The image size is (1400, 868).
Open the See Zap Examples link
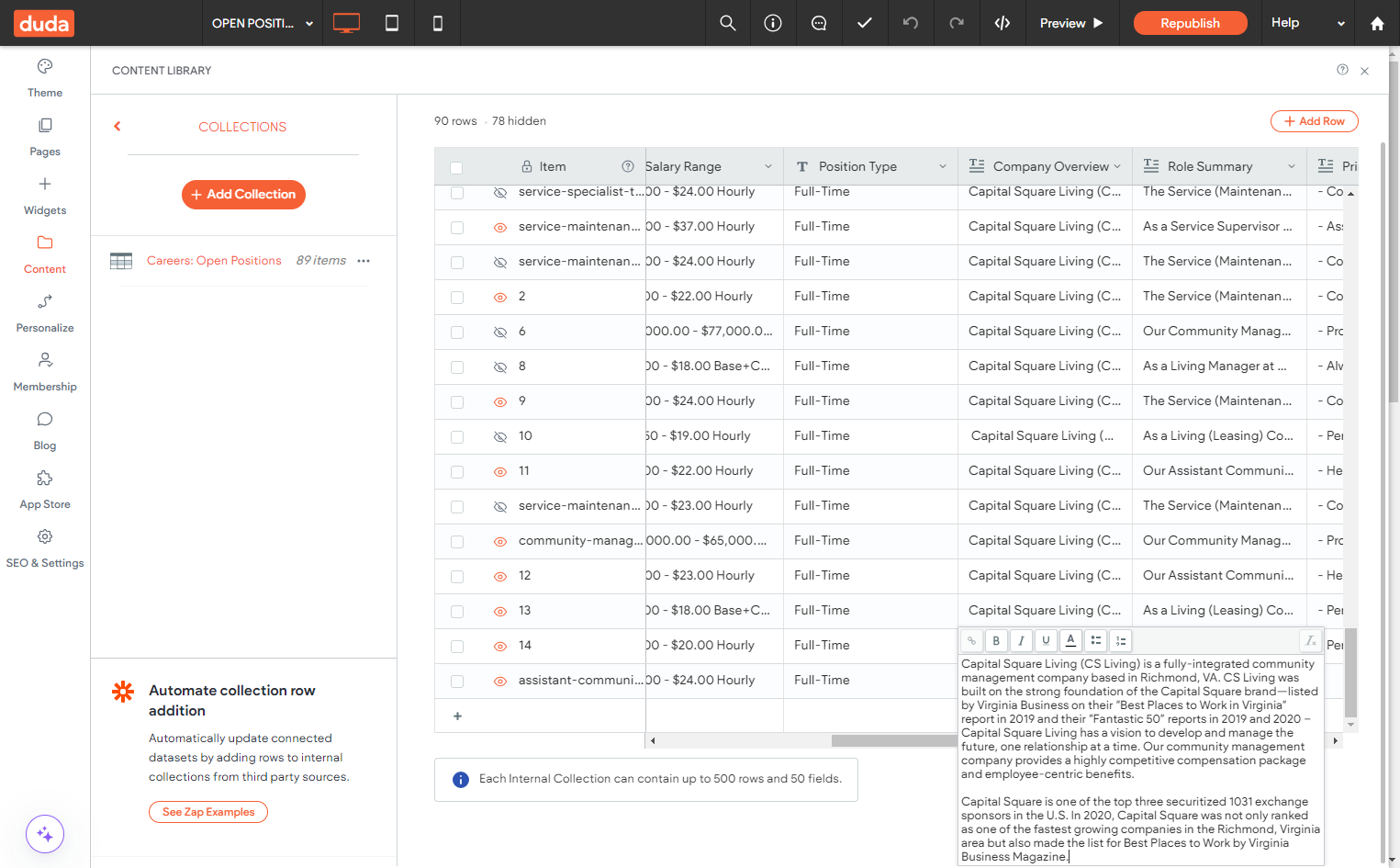(x=208, y=812)
